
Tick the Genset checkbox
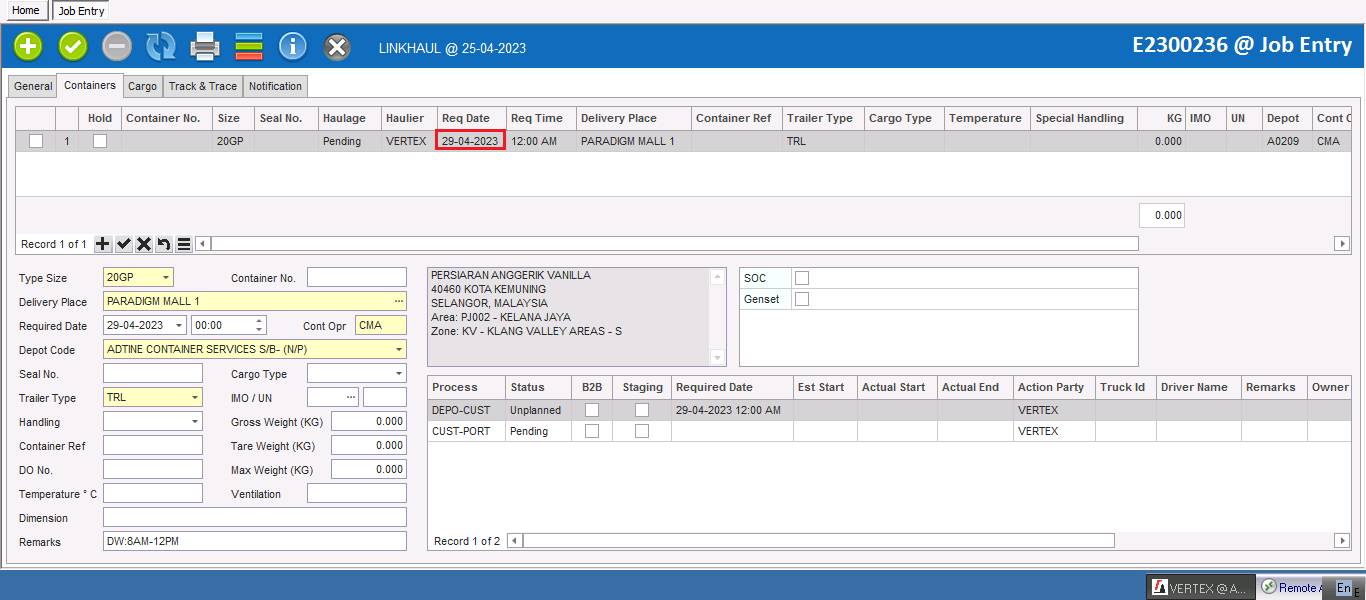click(801, 299)
